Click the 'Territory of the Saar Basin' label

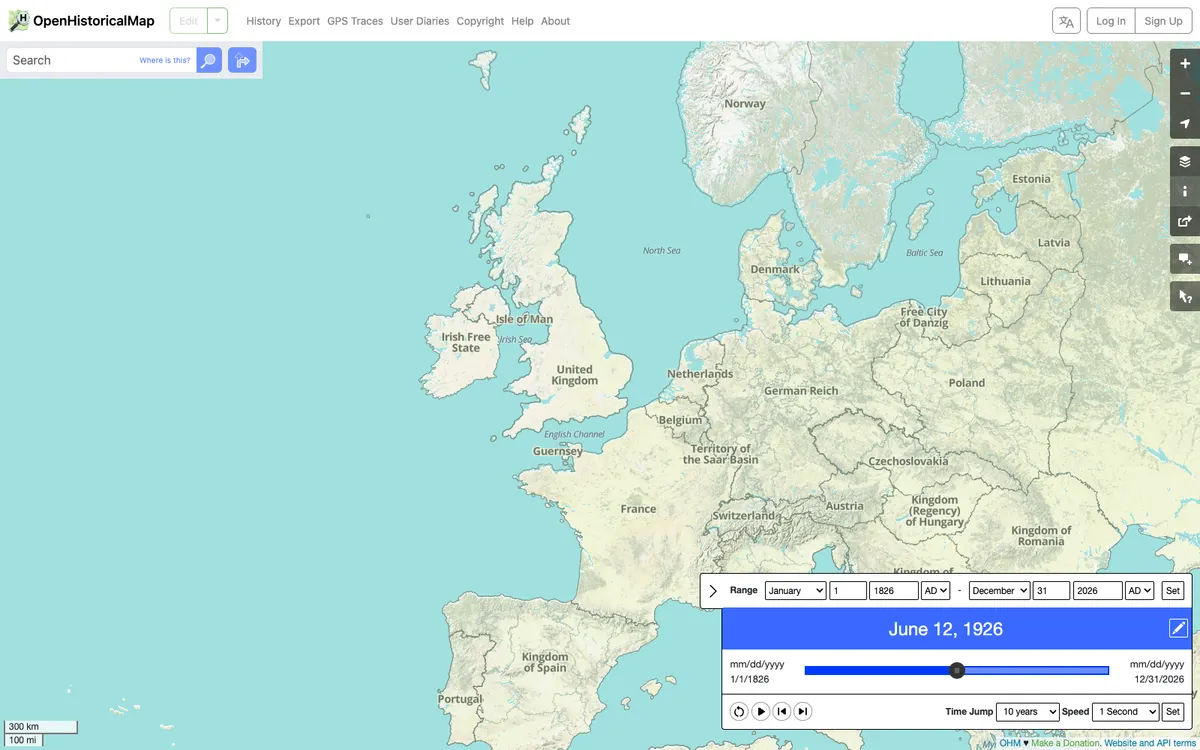(721, 454)
